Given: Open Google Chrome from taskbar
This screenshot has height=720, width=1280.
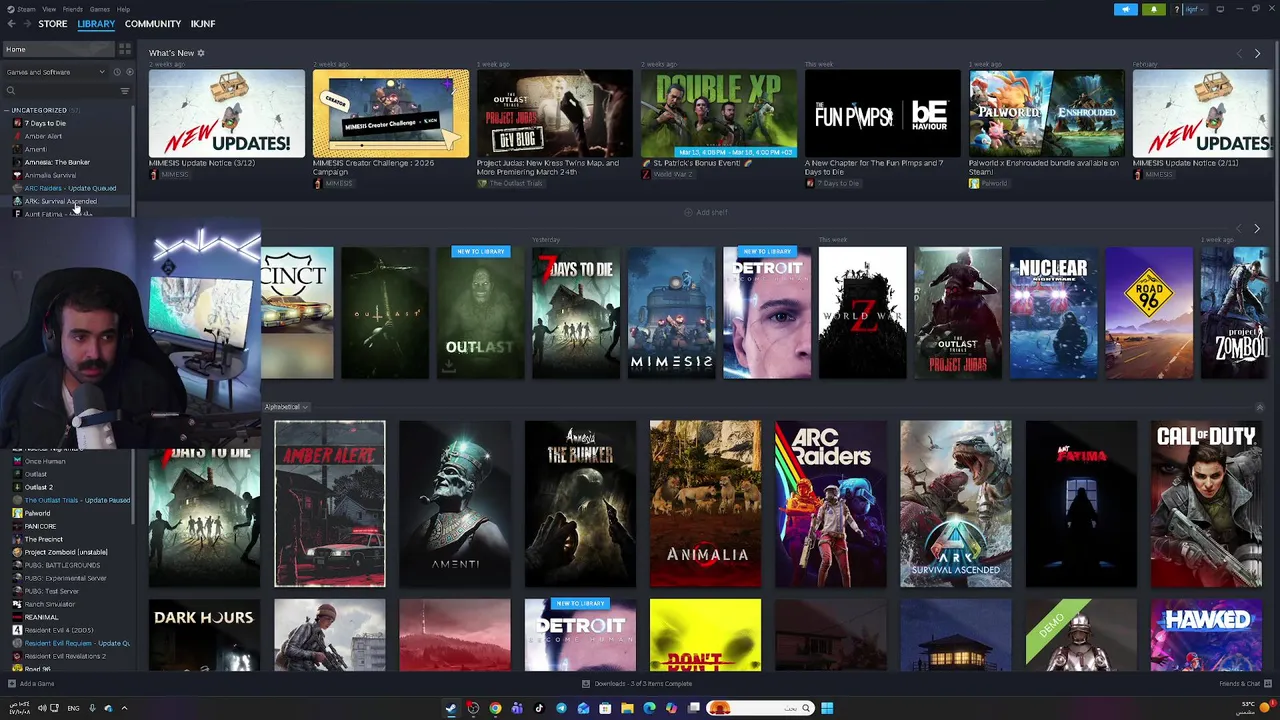Looking at the screenshot, I should [495, 708].
